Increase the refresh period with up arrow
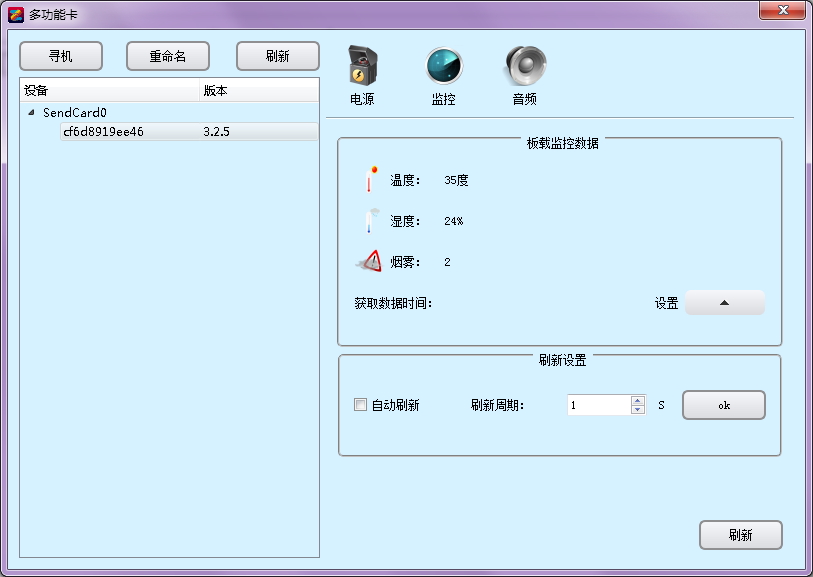The image size is (813, 577). [637, 400]
